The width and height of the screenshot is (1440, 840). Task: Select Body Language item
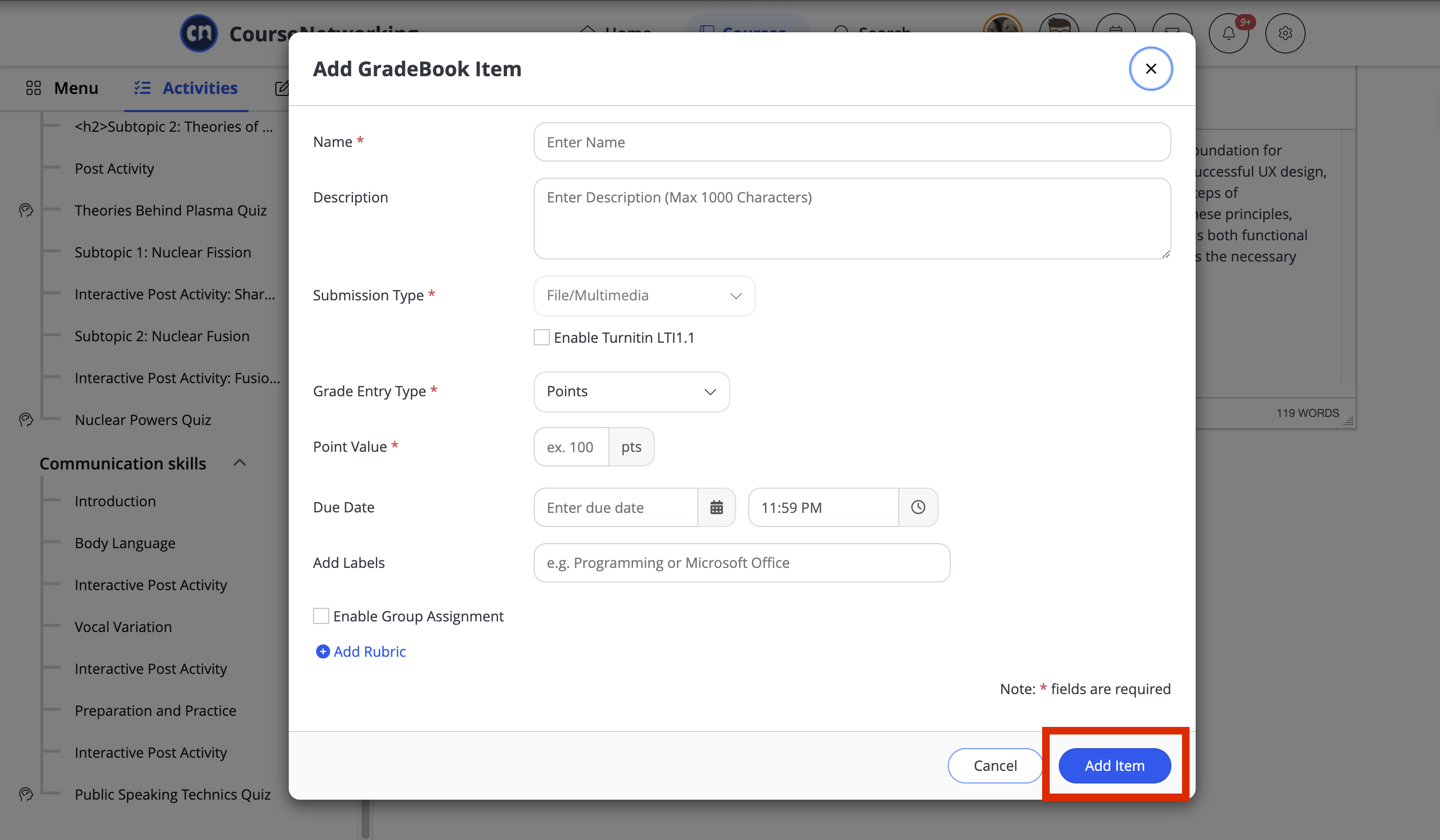(125, 543)
